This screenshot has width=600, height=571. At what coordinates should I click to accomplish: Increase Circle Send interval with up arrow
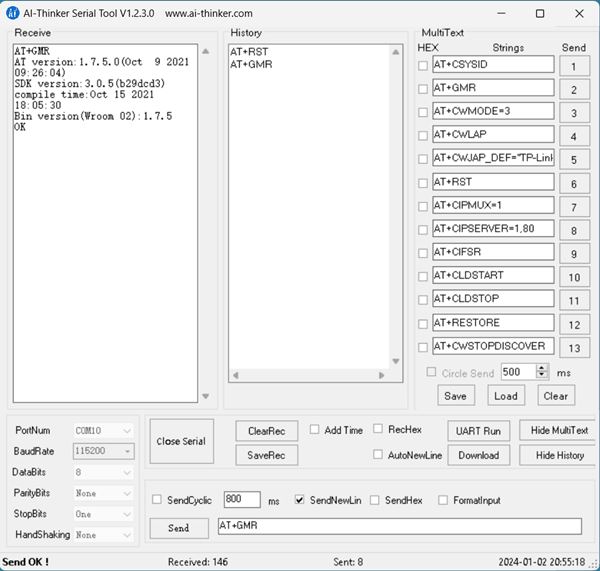542,367
